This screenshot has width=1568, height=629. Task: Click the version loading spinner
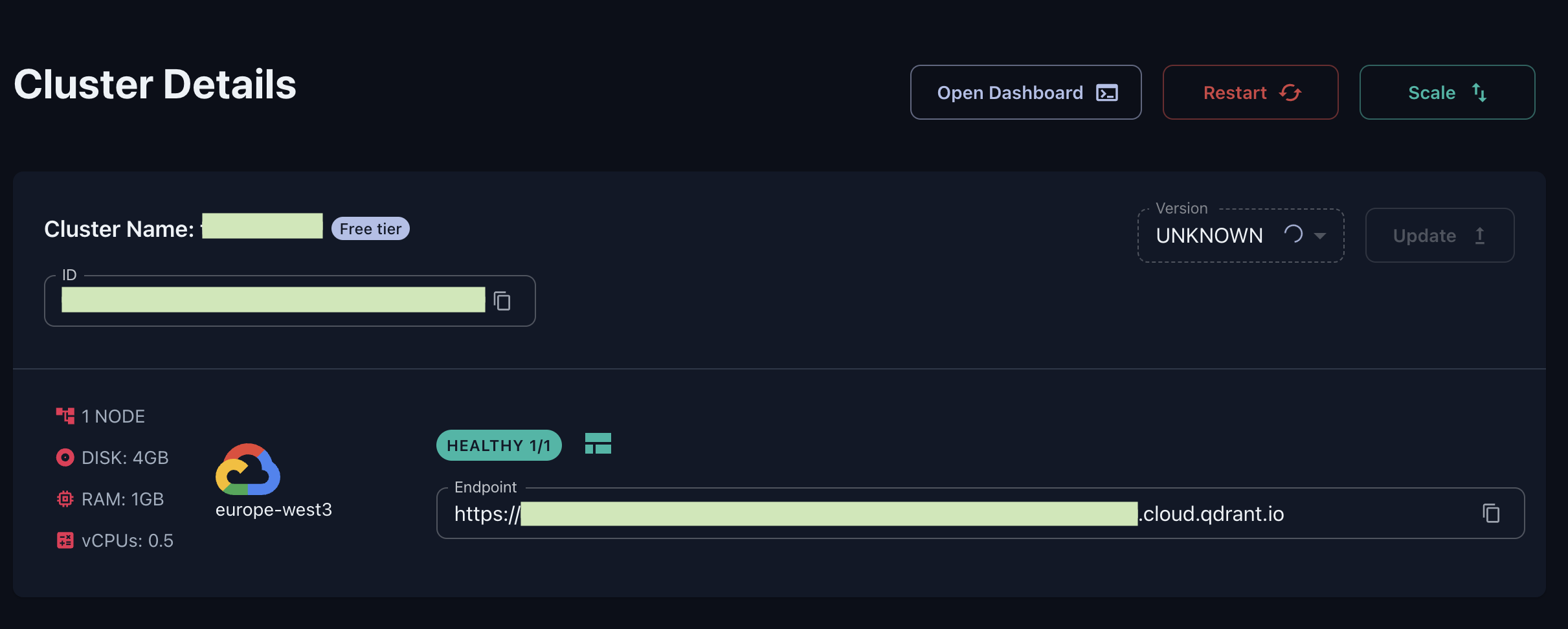(1294, 234)
